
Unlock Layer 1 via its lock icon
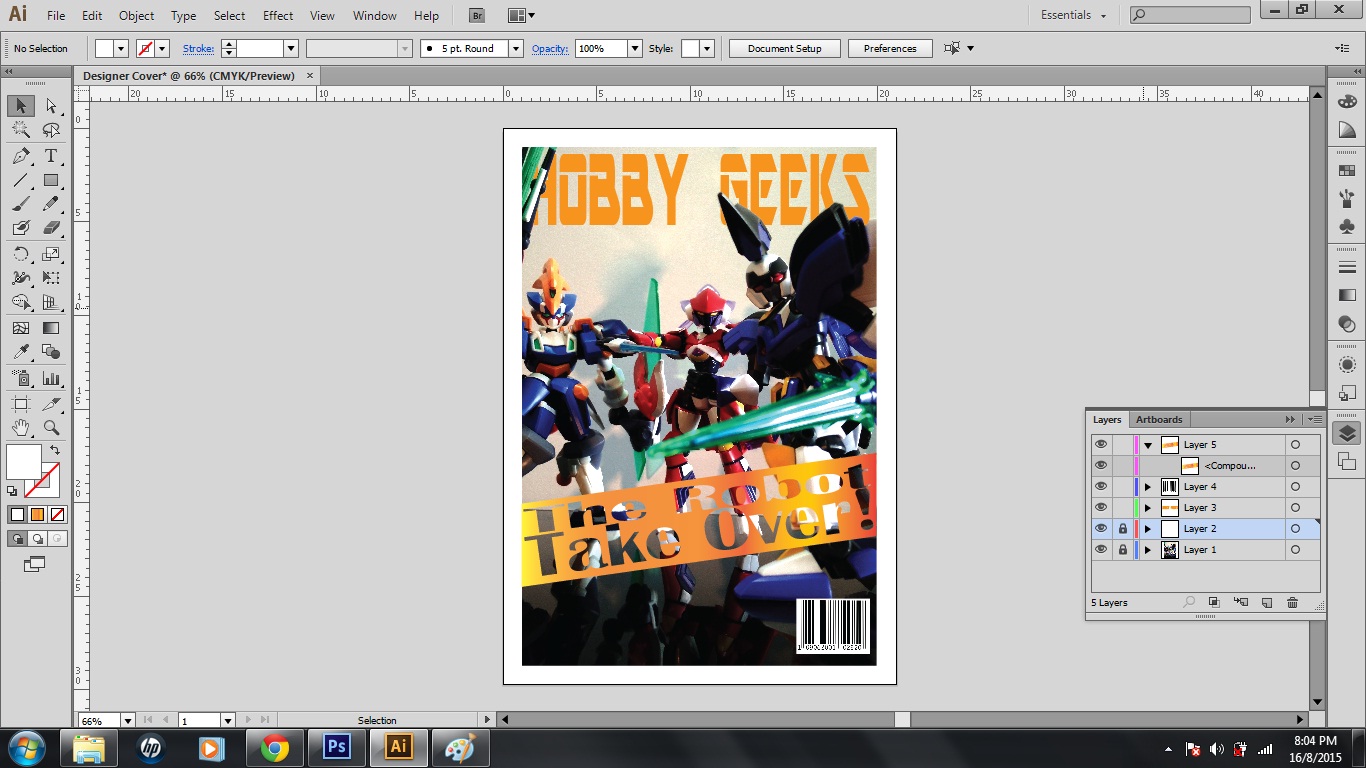pyautogui.click(x=1122, y=550)
